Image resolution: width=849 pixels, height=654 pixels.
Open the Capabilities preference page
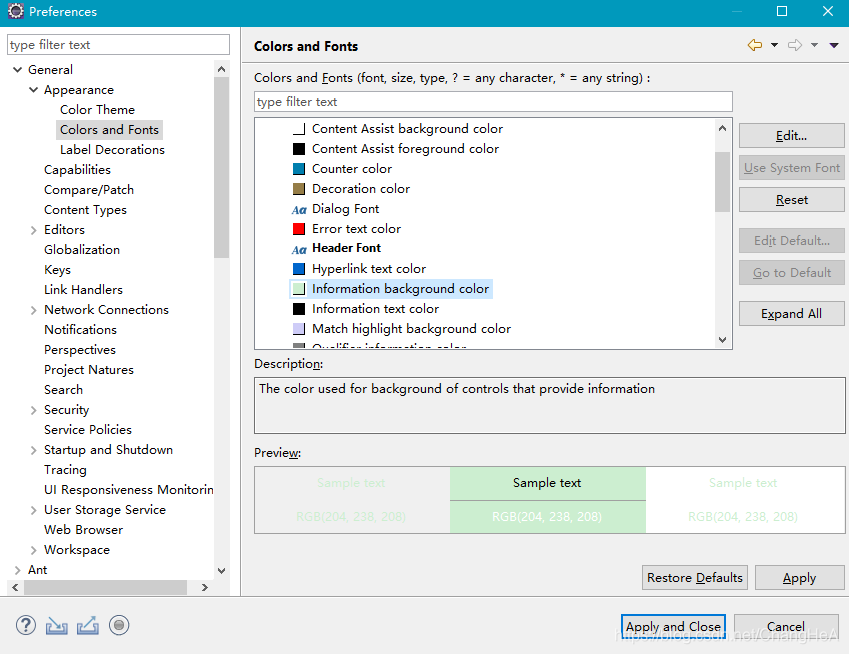77,170
